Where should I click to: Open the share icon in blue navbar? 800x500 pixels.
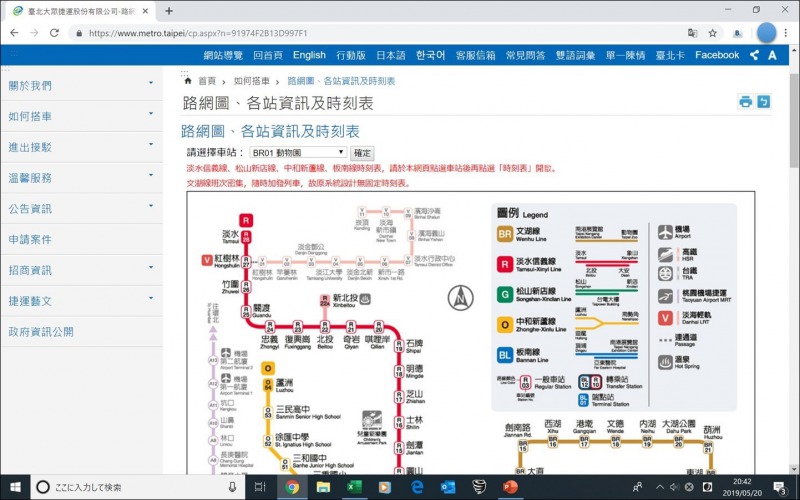click(x=754, y=55)
